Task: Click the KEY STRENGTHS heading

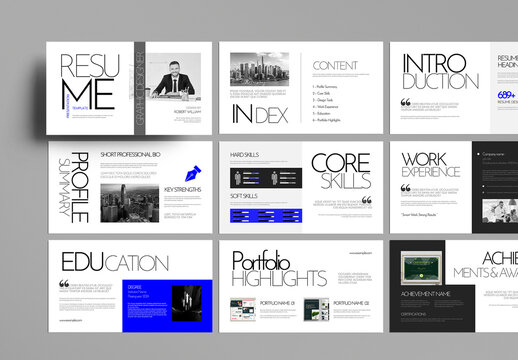Action: (182, 189)
